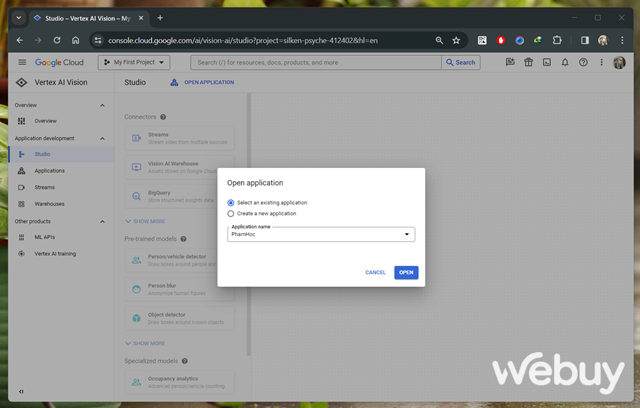Choose Select an existing application radio
This screenshot has height=408, width=640.
pyautogui.click(x=231, y=203)
